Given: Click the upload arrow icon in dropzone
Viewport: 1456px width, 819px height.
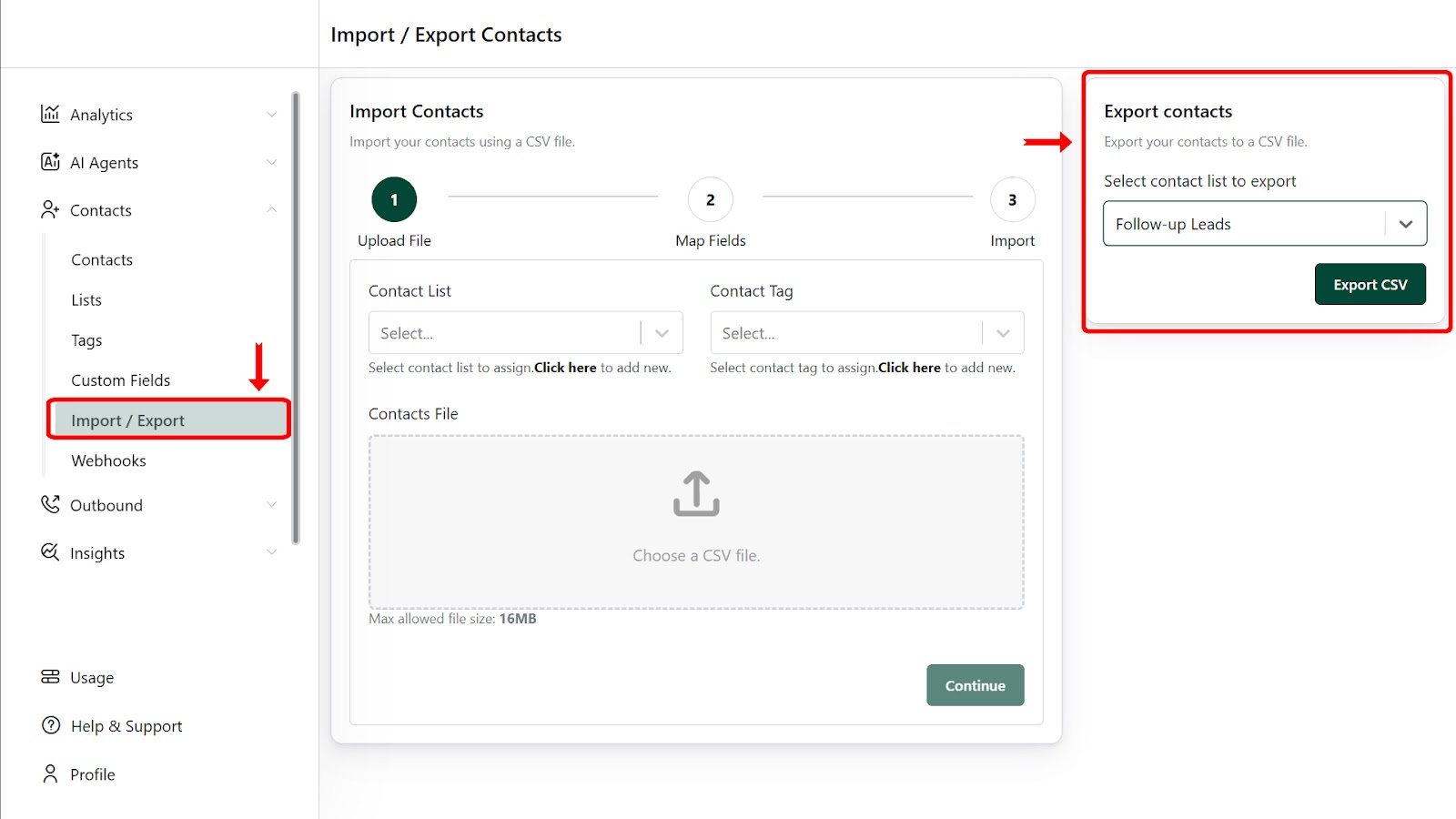Looking at the screenshot, I should coord(696,493).
